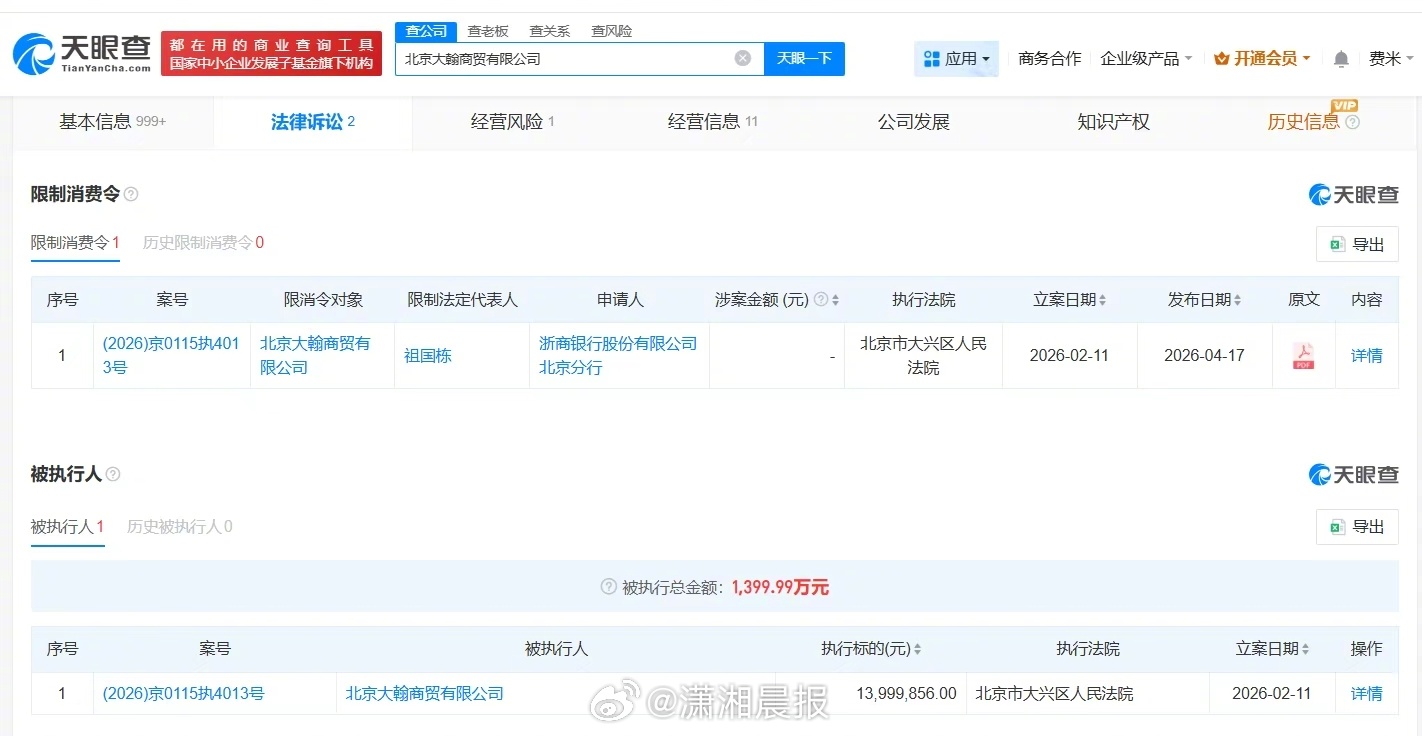Click help icon next to 限制消费令 heading
1422x736 pixels.
point(131,194)
